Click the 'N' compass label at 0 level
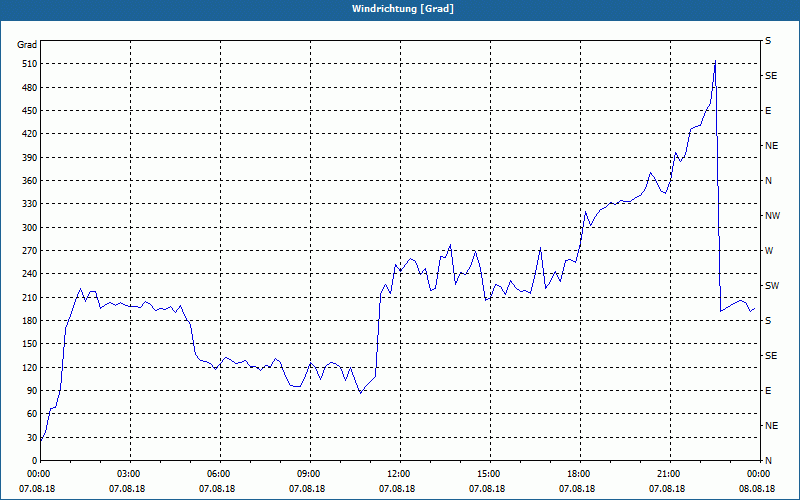 click(x=768, y=461)
